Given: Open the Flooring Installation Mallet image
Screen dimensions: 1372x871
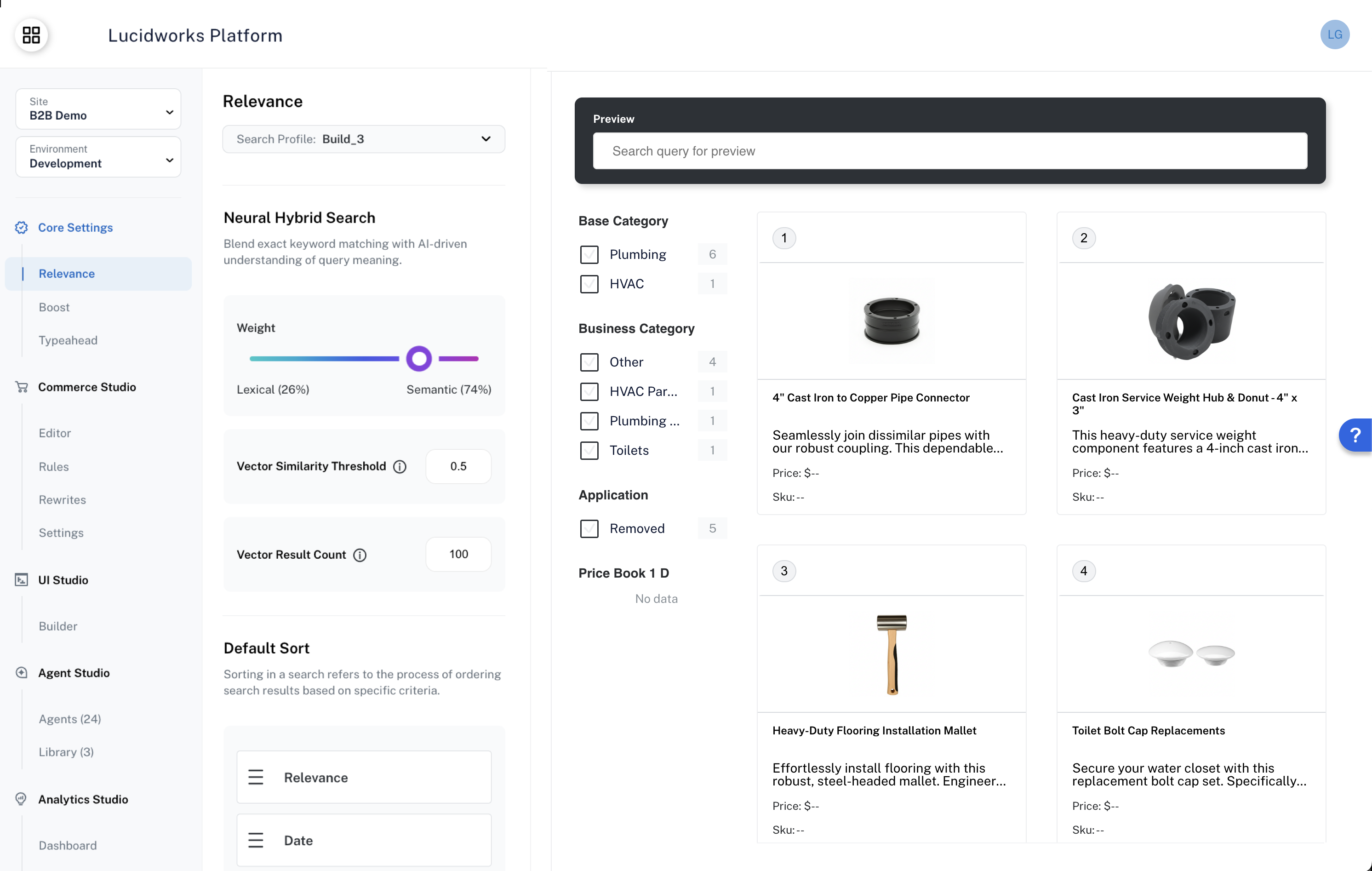Looking at the screenshot, I should (892, 654).
